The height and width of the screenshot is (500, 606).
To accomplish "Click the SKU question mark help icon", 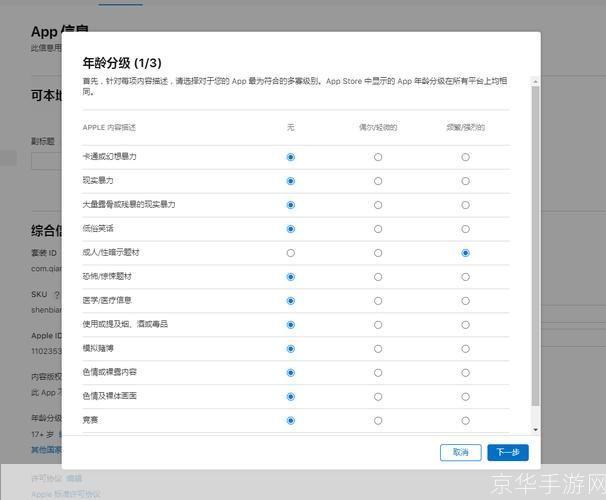I will point(57,296).
